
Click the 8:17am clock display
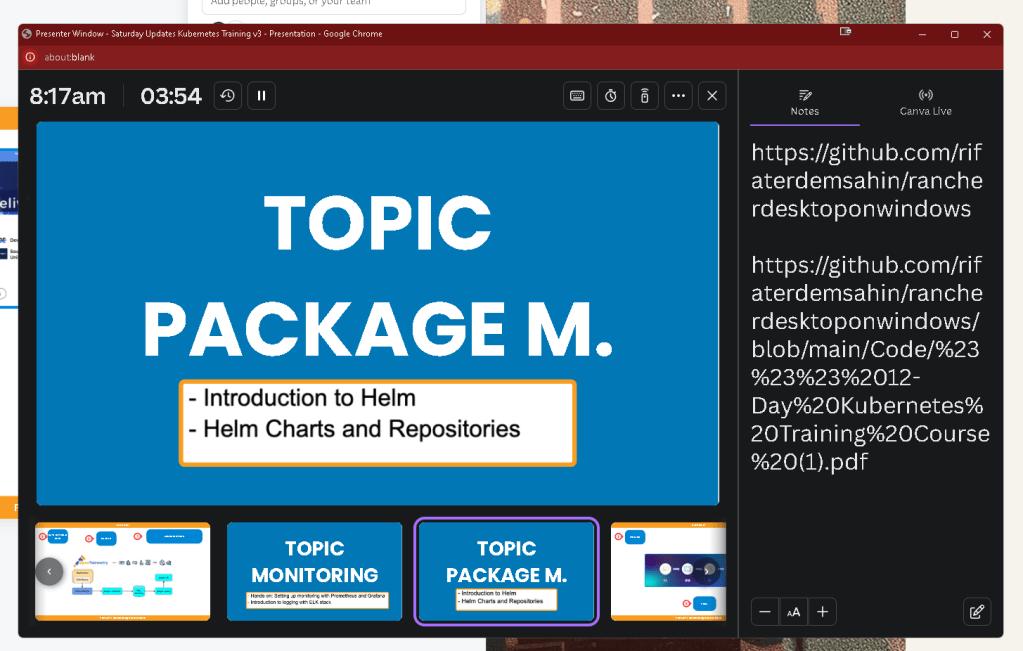67,97
